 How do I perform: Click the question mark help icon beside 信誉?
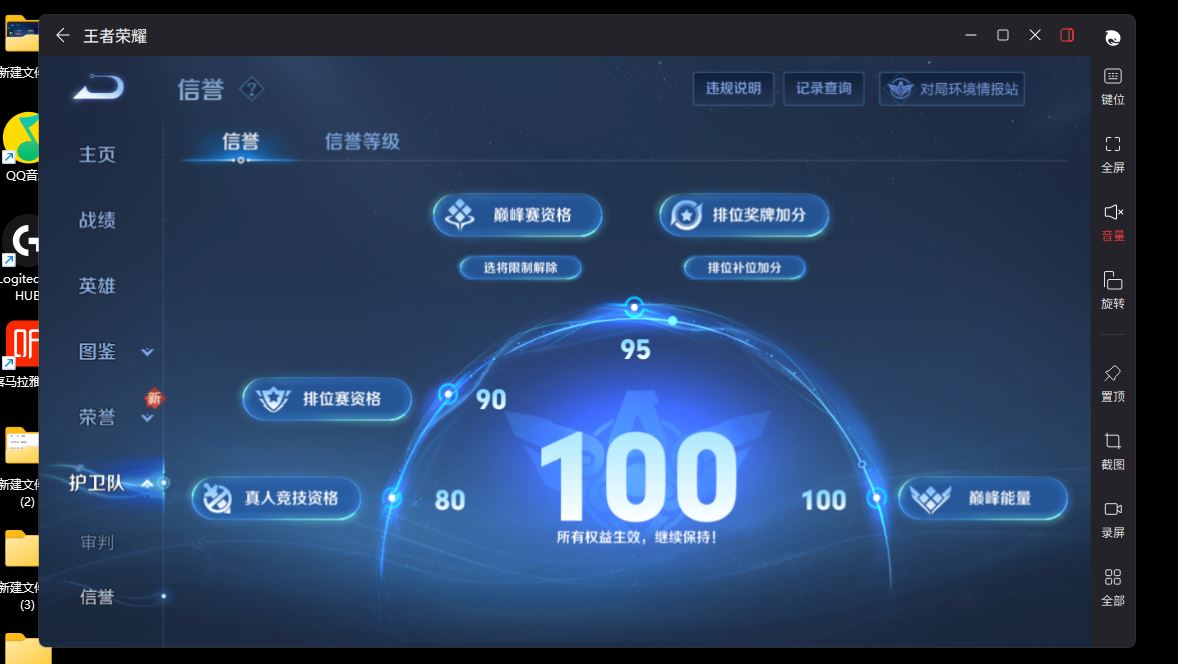tap(251, 89)
